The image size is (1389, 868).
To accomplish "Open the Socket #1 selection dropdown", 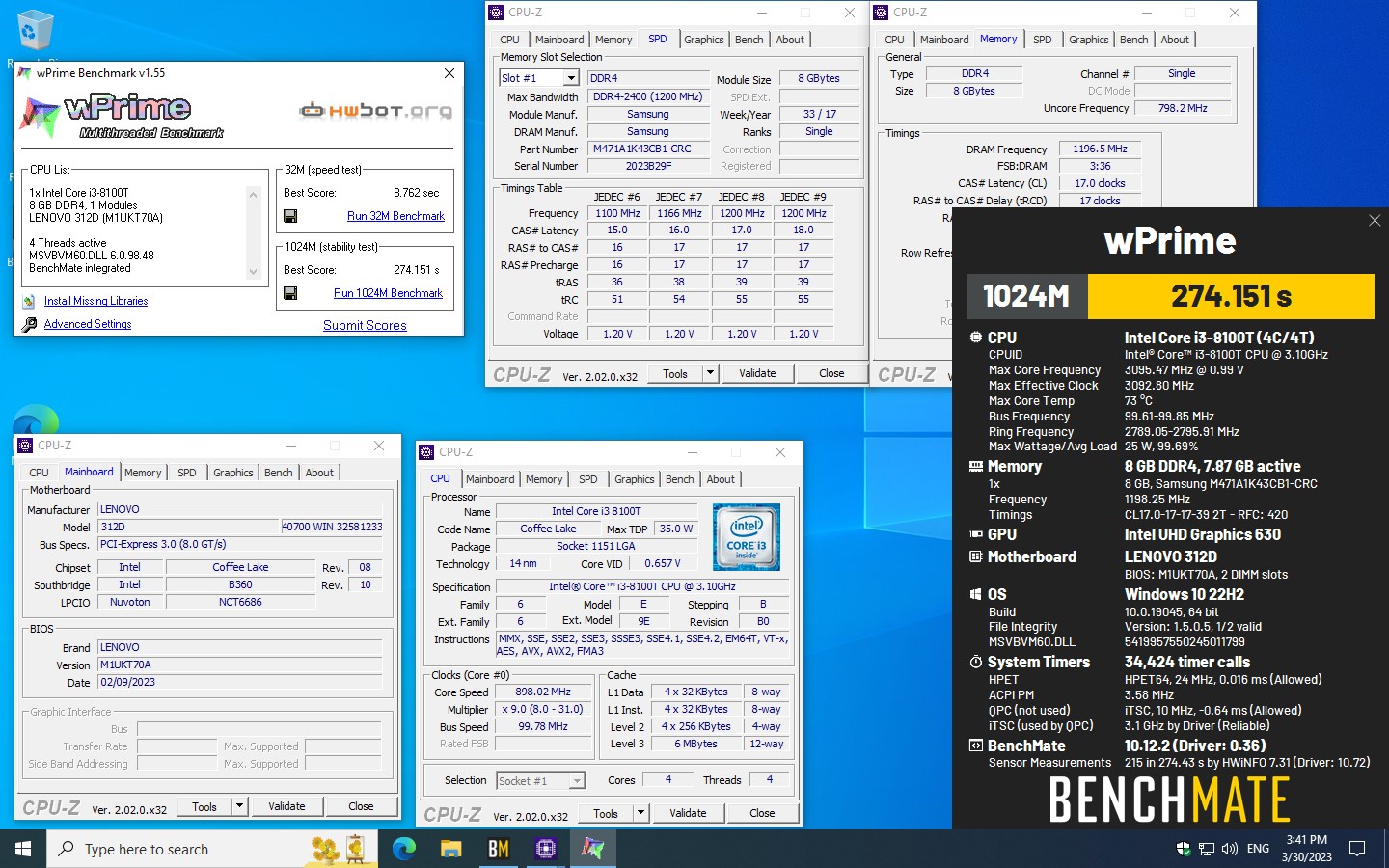I will pos(577,781).
